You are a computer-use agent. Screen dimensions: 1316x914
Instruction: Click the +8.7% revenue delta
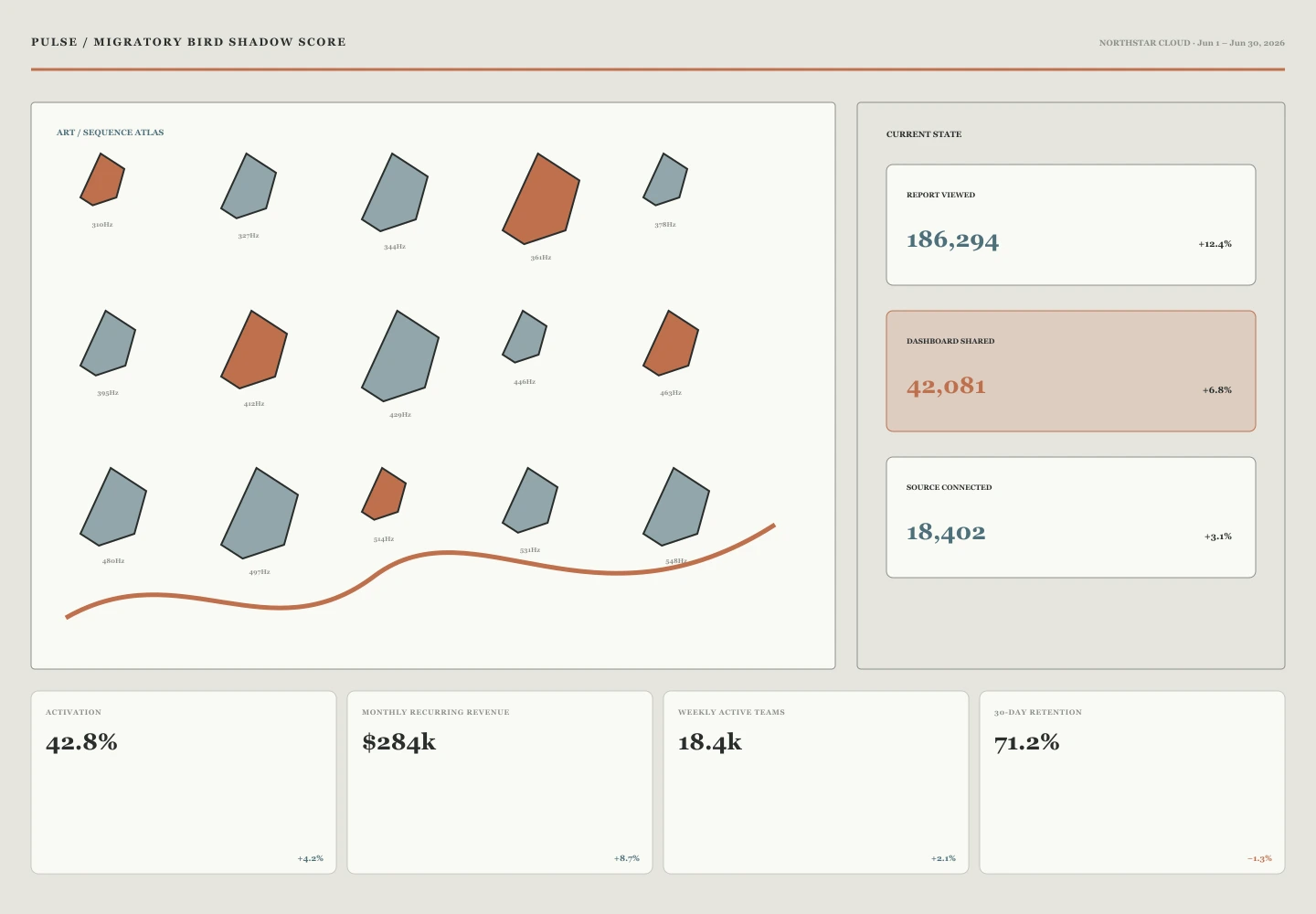[x=626, y=858]
